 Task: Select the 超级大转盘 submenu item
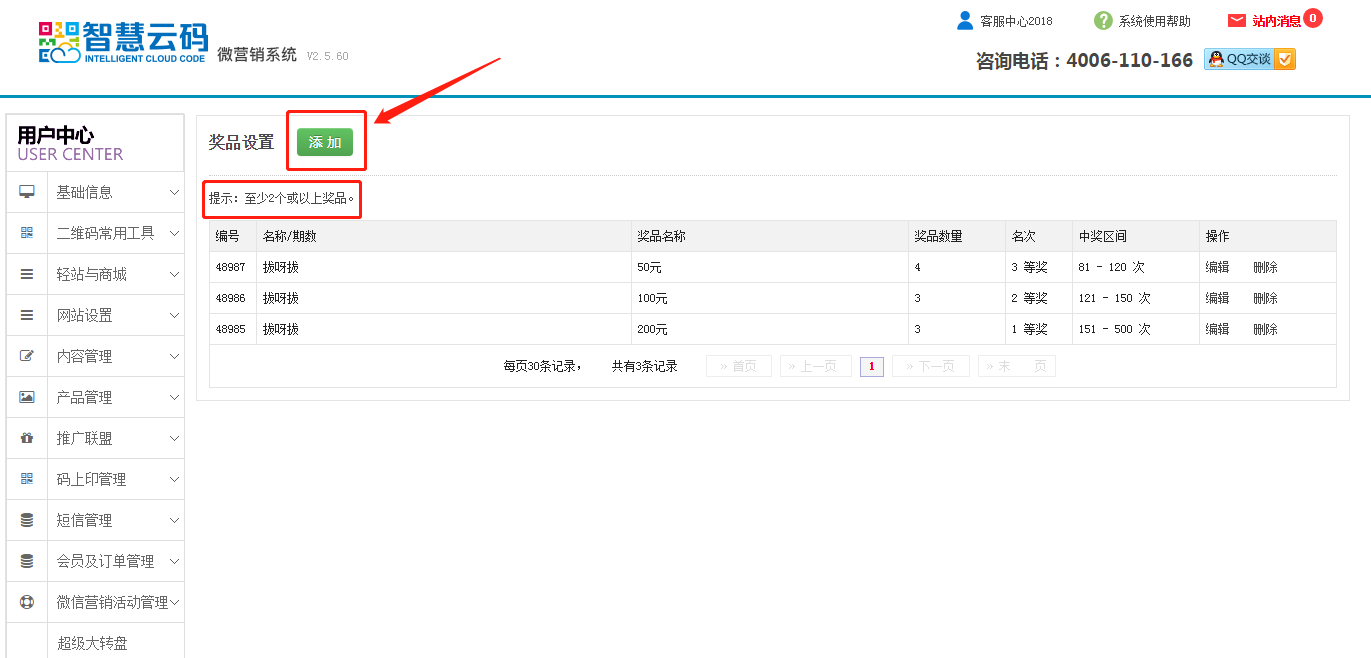[92, 643]
